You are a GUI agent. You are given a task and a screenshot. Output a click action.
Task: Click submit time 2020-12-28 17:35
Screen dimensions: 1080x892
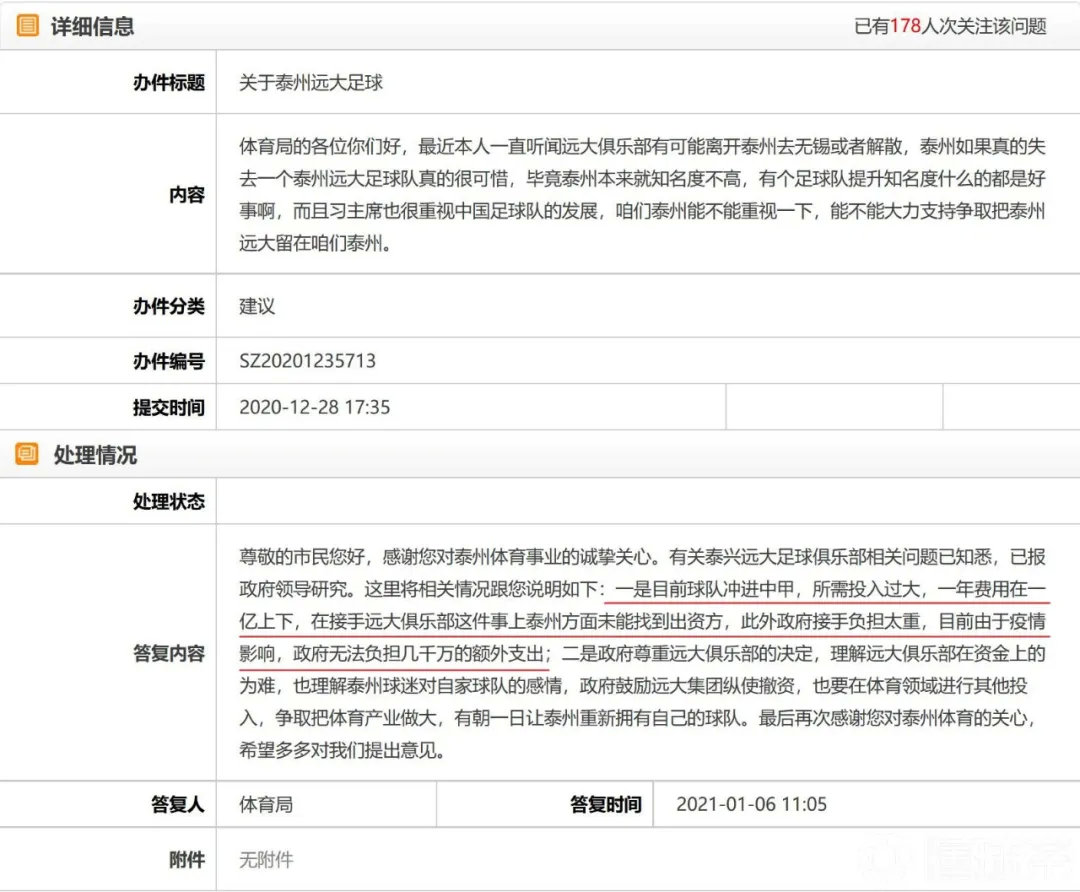pyautogui.click(x=315, y=407)
